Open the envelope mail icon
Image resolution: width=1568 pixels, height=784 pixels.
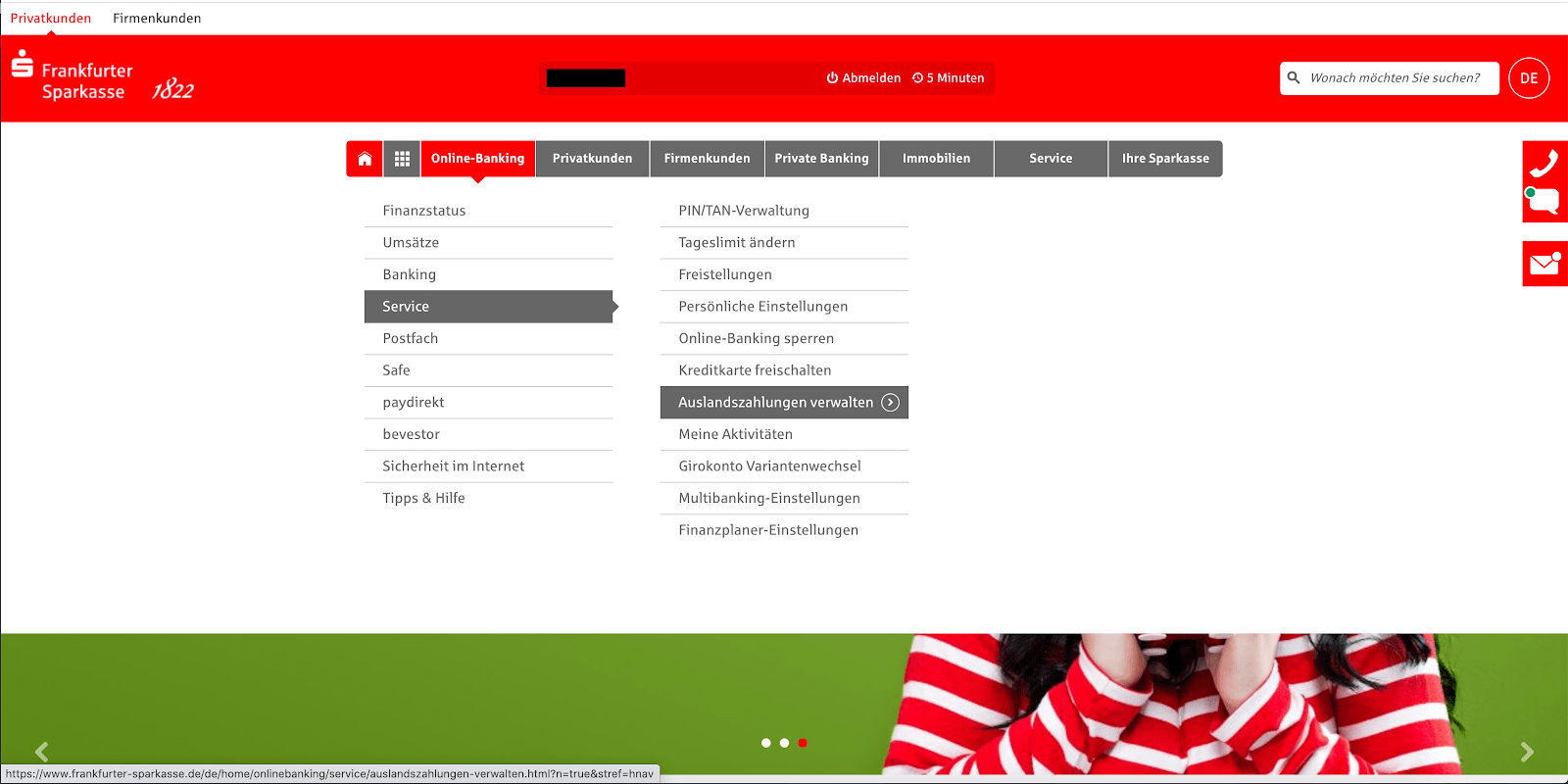1544,264
